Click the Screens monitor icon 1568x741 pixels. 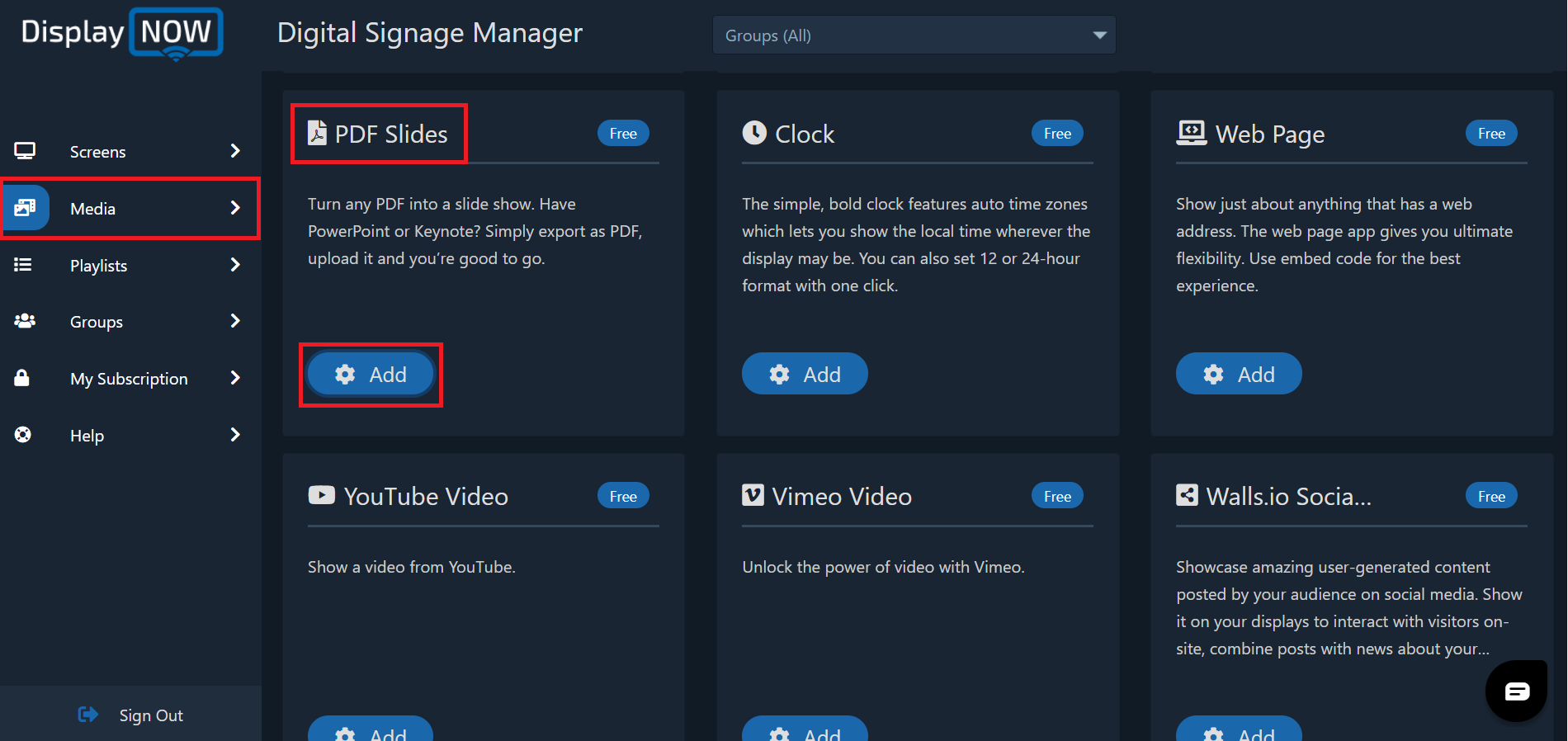click(x=25, y=151)
